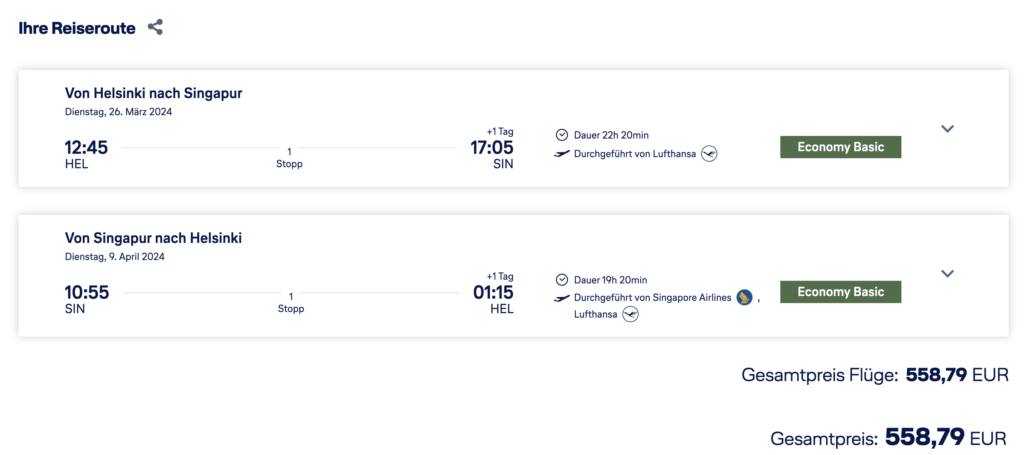Click the airplane icon before the outbound Durchgeführt von Lufthansa
This screenshot has width=1024, height=455.
[x=561, y=153]
